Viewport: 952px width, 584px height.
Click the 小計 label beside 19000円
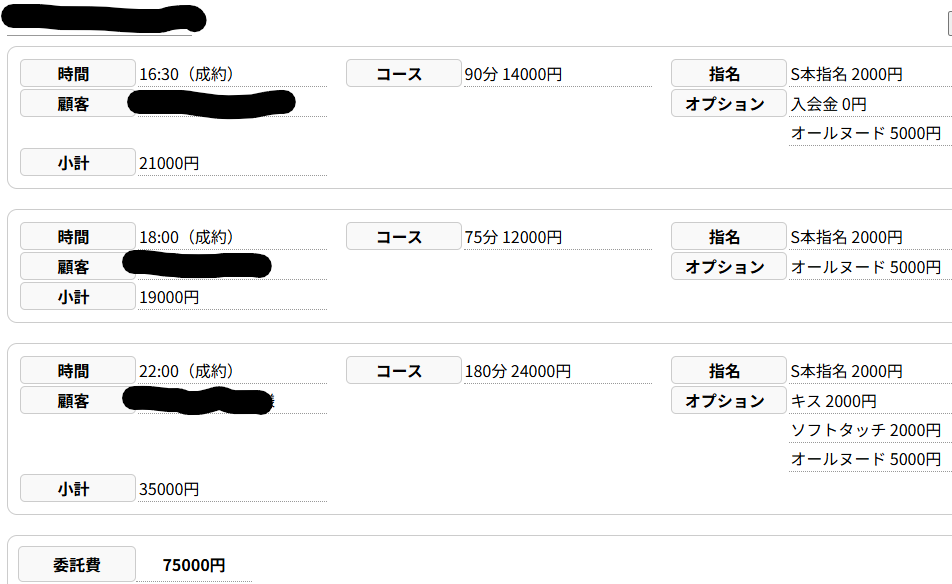click(77, 297)
